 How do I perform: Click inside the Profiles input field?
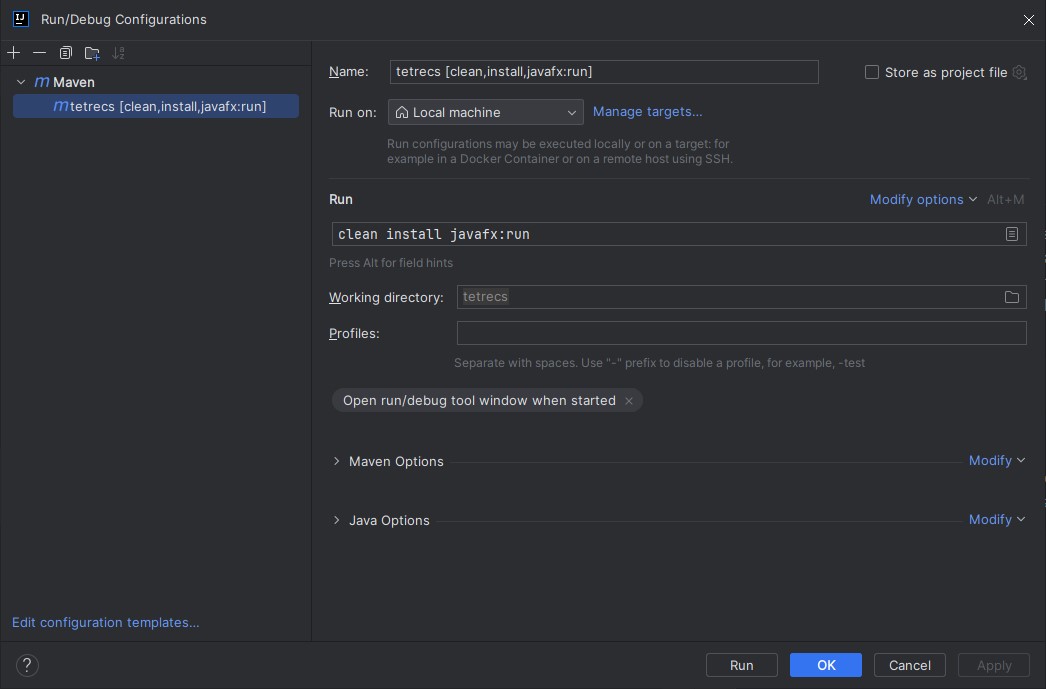pos(740,333)
